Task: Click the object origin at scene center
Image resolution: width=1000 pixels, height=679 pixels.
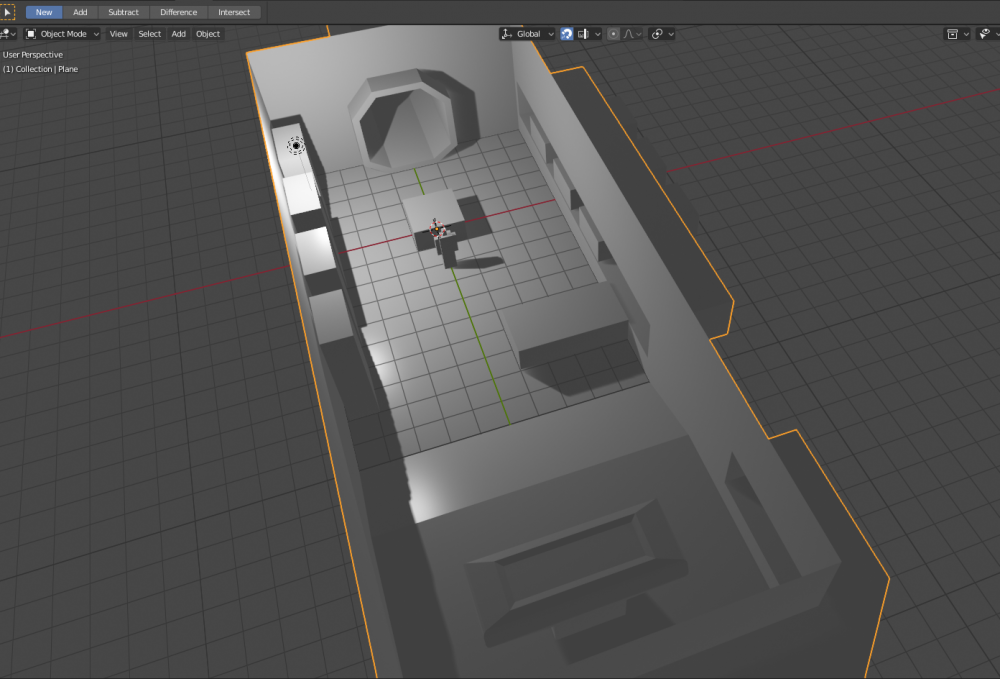Action: coord(438,229)
